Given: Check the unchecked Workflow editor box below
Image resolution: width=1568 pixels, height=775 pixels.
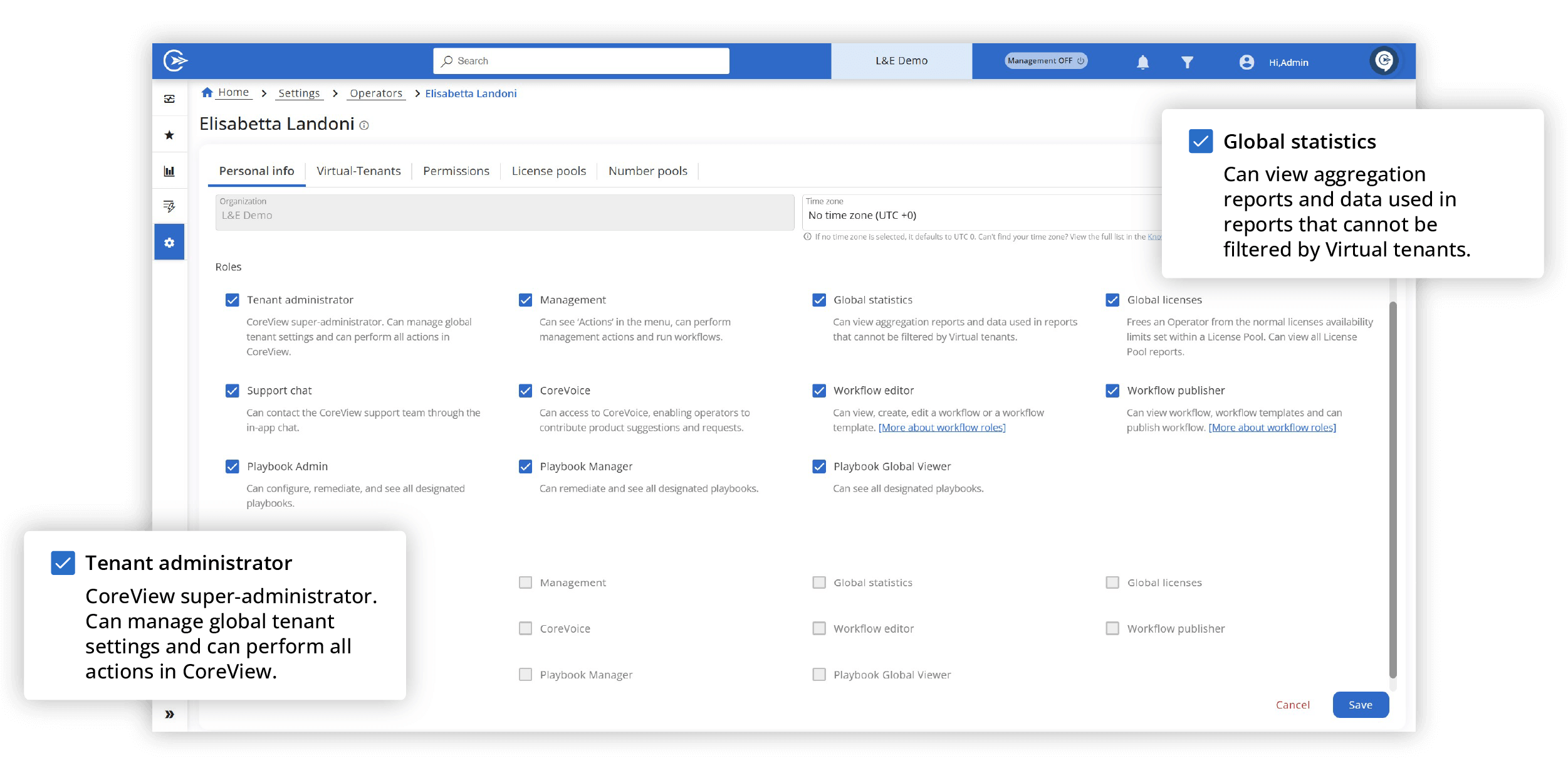Looking at the screenshot, I should tap(819, 628).
